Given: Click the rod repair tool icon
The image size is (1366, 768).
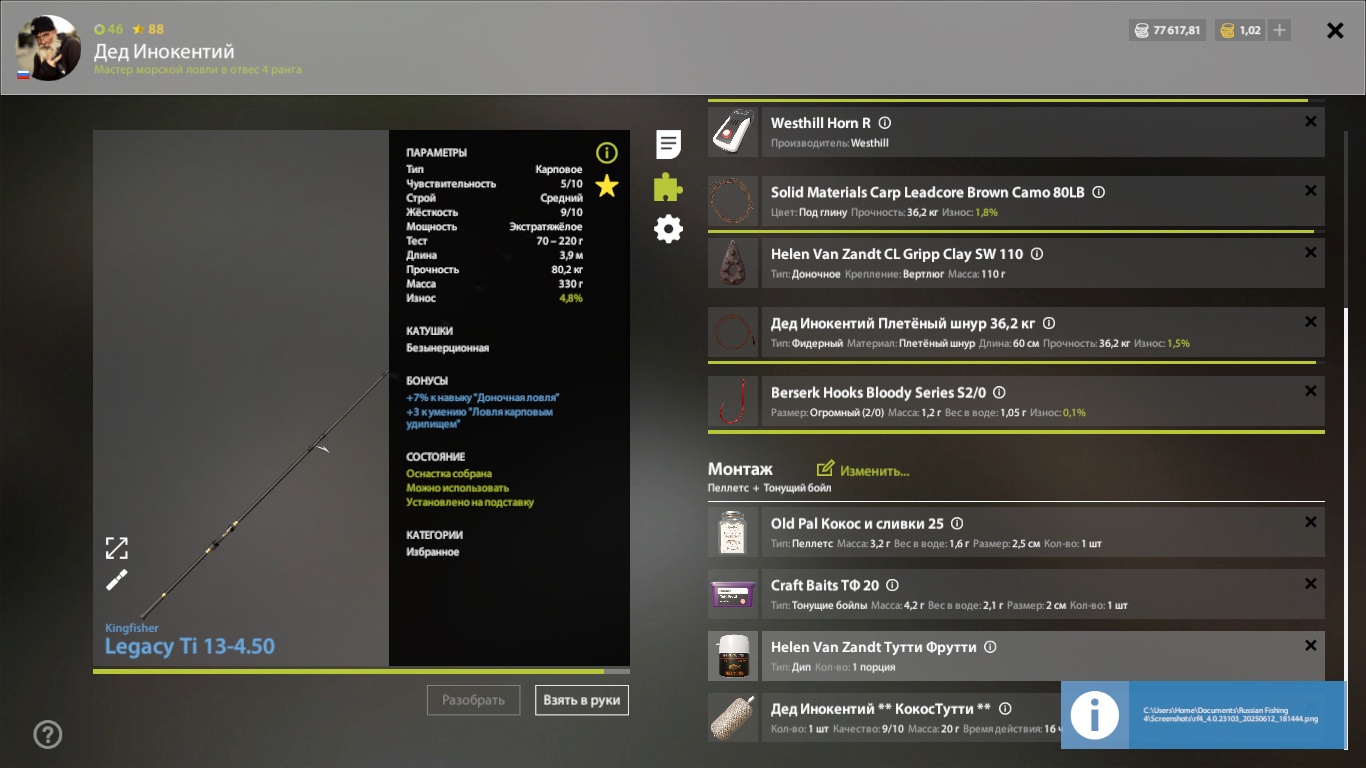Looking at the screenshot, I should [116, 580].
